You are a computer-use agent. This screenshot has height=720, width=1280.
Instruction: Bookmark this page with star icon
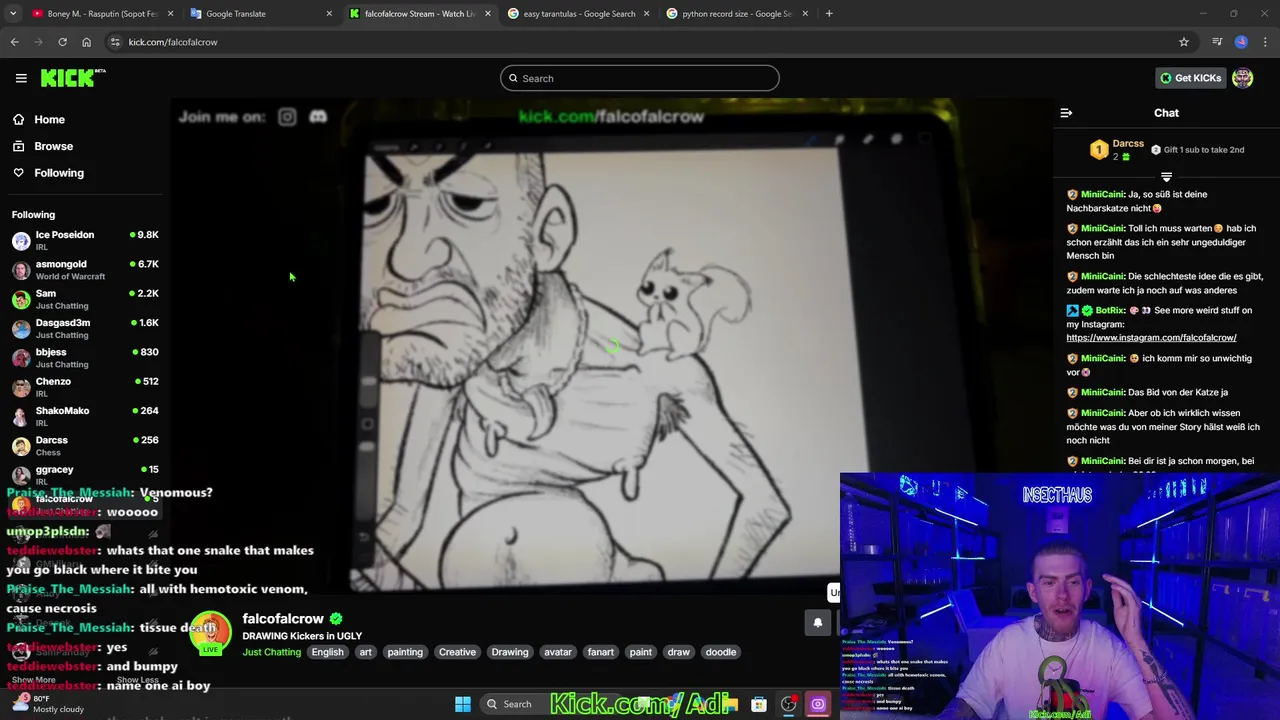[1184, 42]
